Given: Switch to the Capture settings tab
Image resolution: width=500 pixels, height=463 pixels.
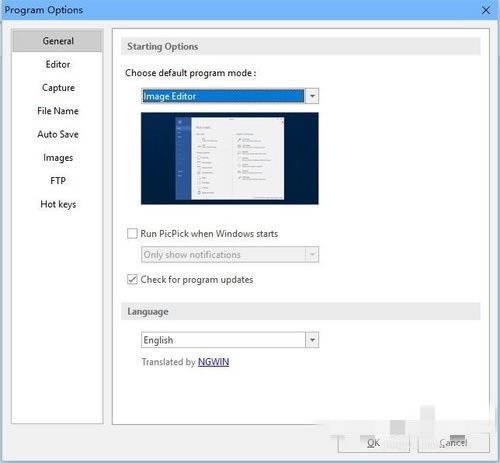Looking at the screenshot, I should tap(57, 87).
